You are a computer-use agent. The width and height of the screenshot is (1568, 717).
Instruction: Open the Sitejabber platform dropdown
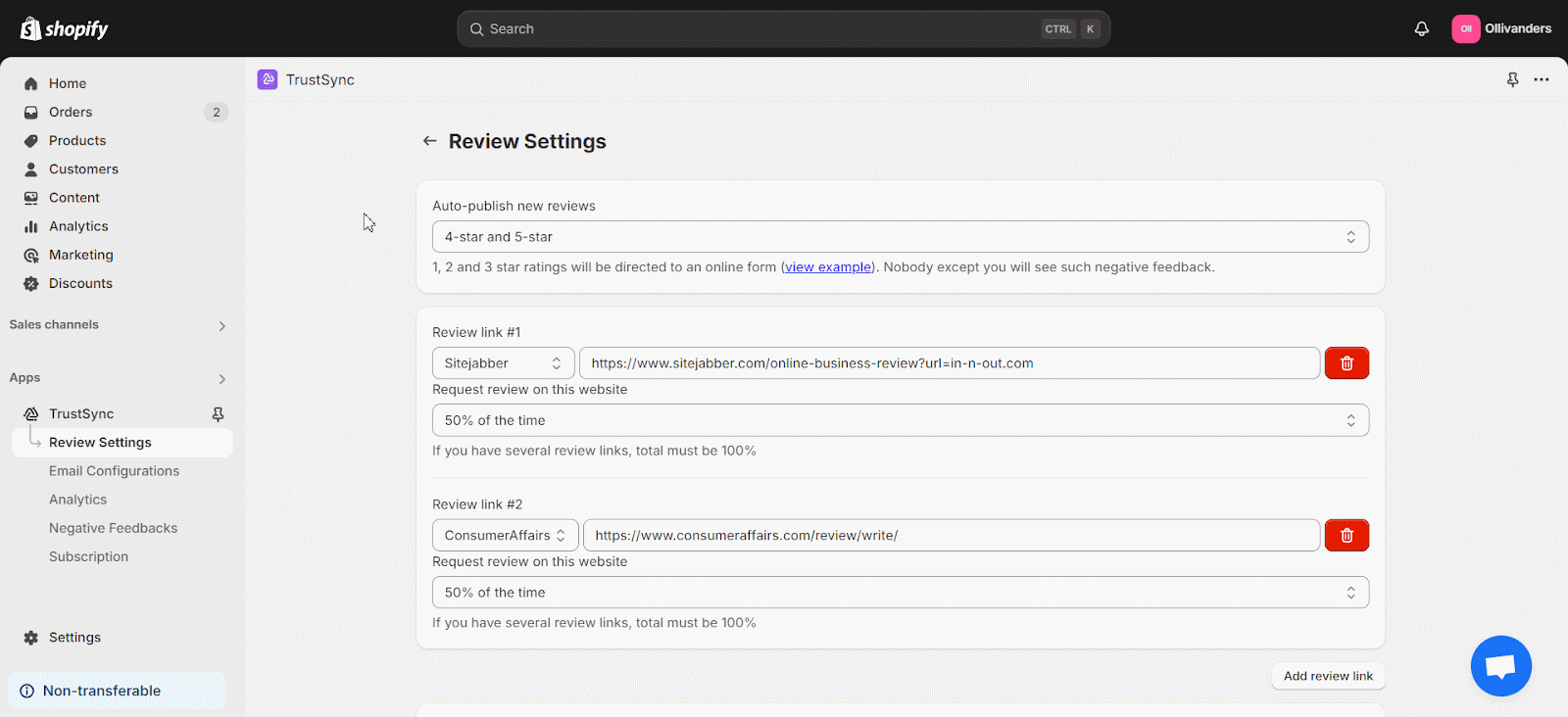click(x=503, y=363)
